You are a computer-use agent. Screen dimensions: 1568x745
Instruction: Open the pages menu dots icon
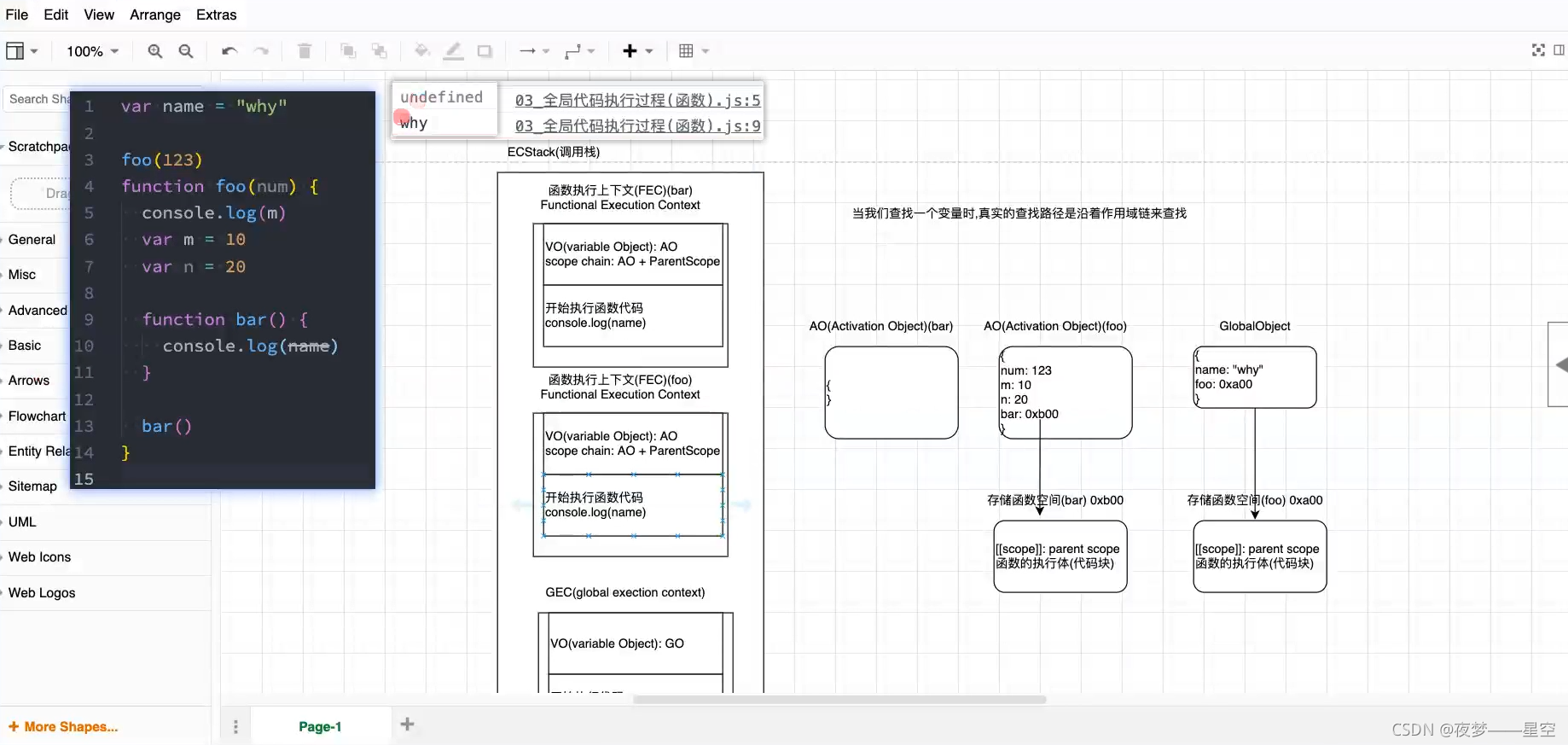(235, 726)
